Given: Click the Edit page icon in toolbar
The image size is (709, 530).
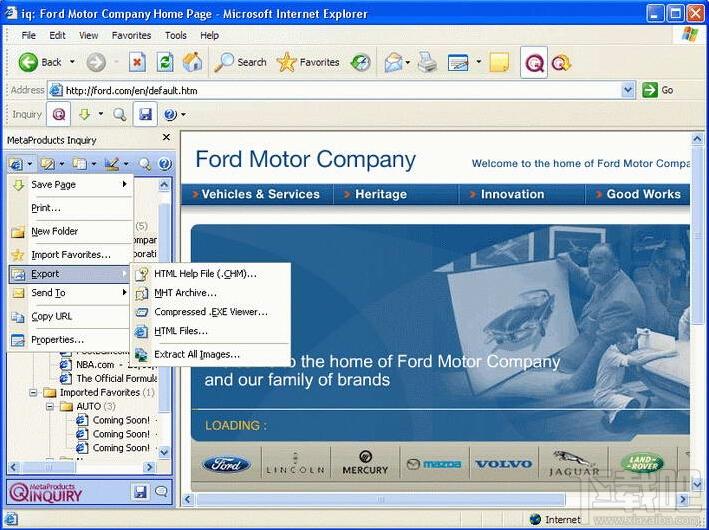Looking at the screenshot, I should 458,62.
